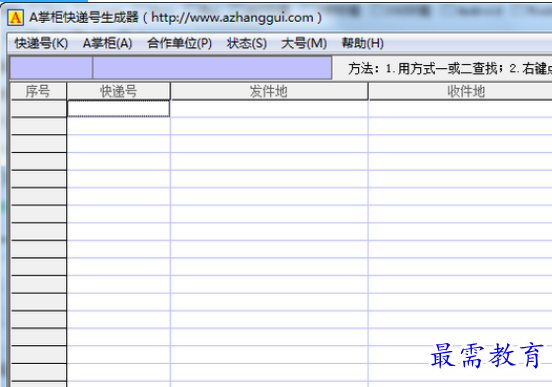The image size is (552, 387).
Task: Open the 合作单位(P) menu
Action: point(179,43)
